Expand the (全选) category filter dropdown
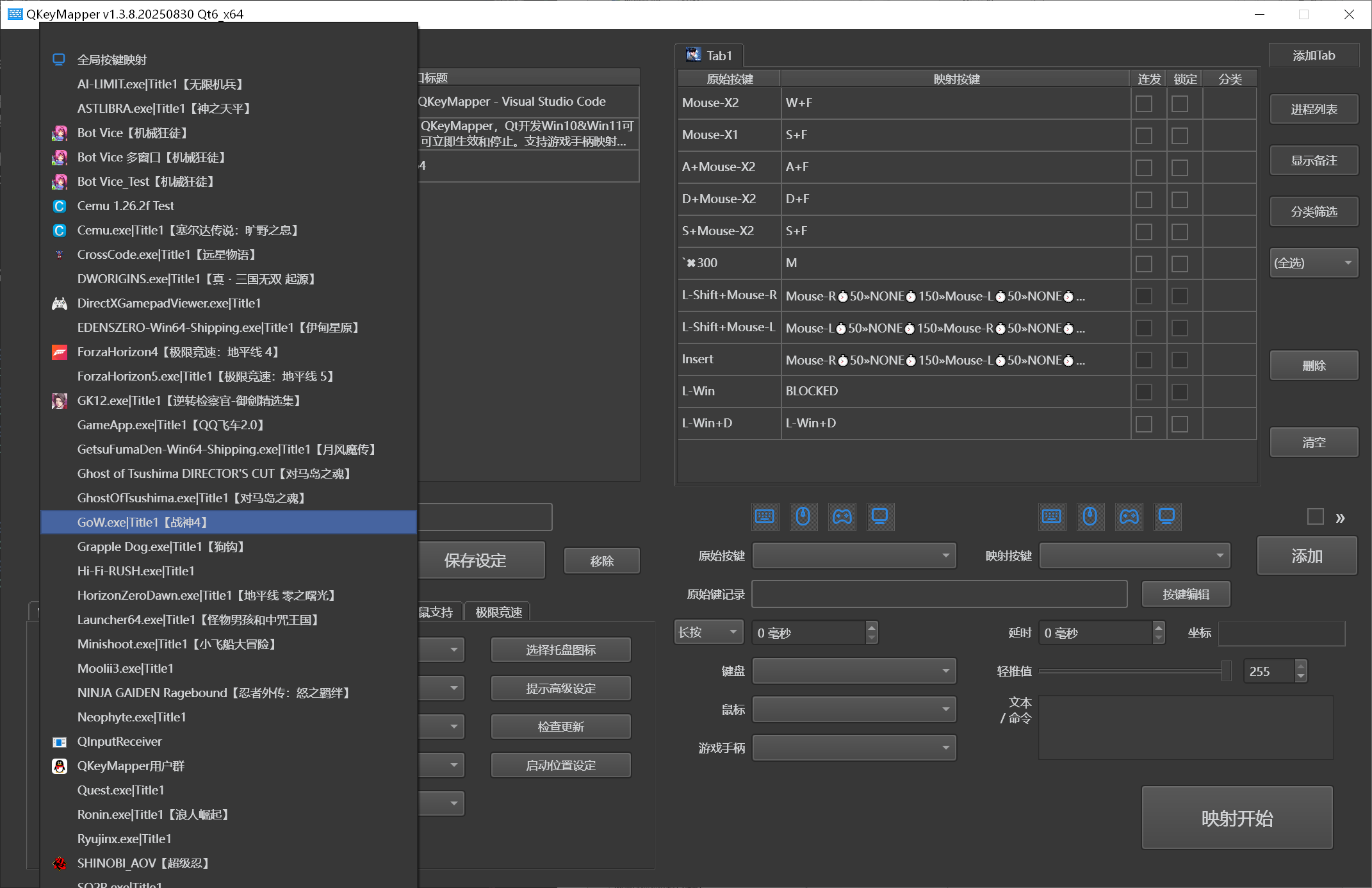This screenshot has height=888, width=1372. (1314, 263)
